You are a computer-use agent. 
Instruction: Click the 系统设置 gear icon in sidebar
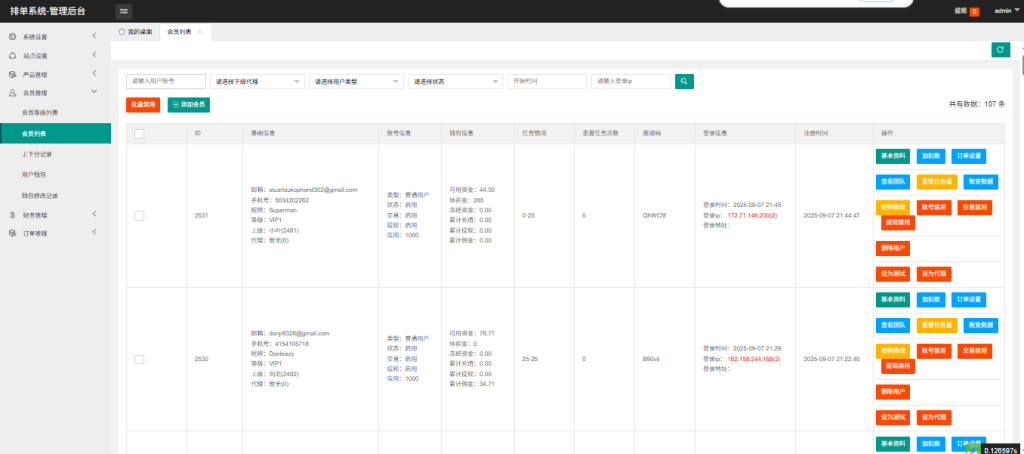12,37
